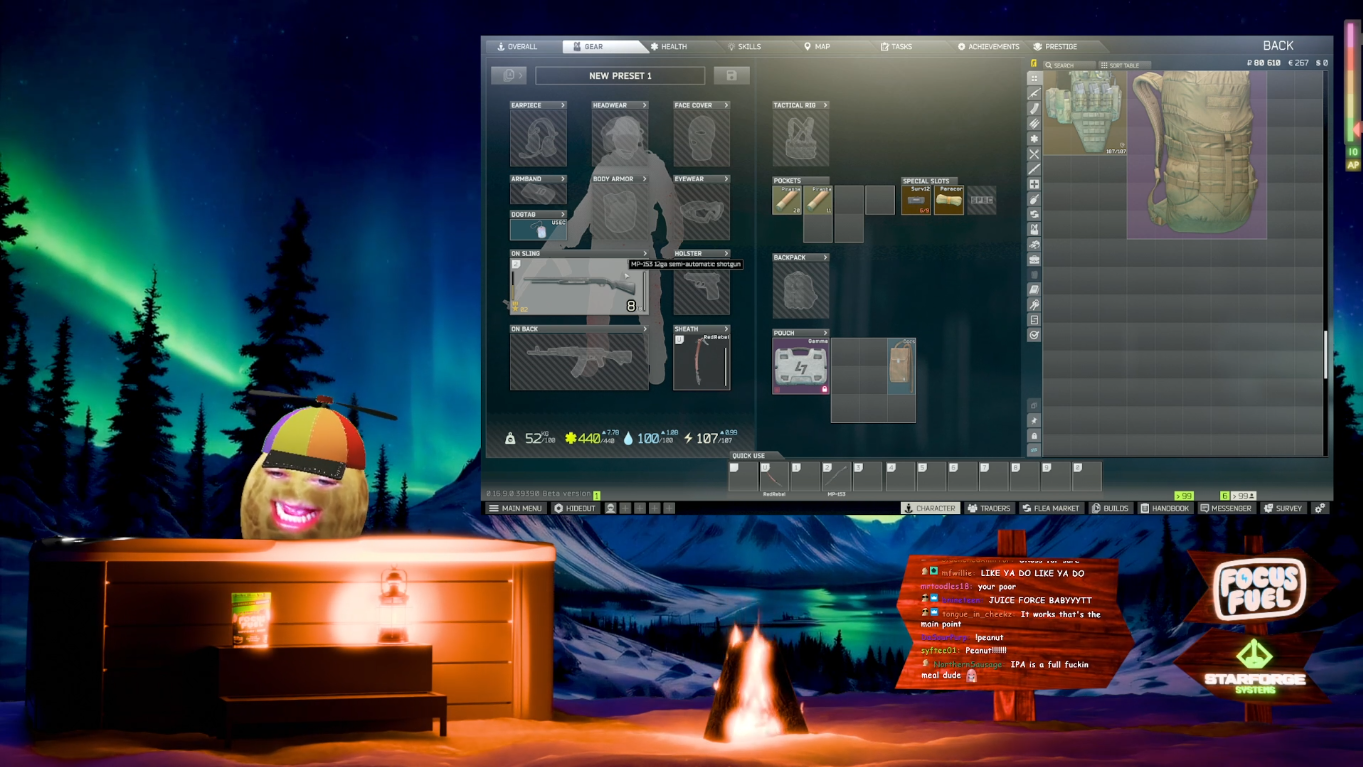Save the preset with the floppy disk icon
Image resolution: width=1363 pixels, height=767 pixels.
pyautogui.click(x=732, y=76)
